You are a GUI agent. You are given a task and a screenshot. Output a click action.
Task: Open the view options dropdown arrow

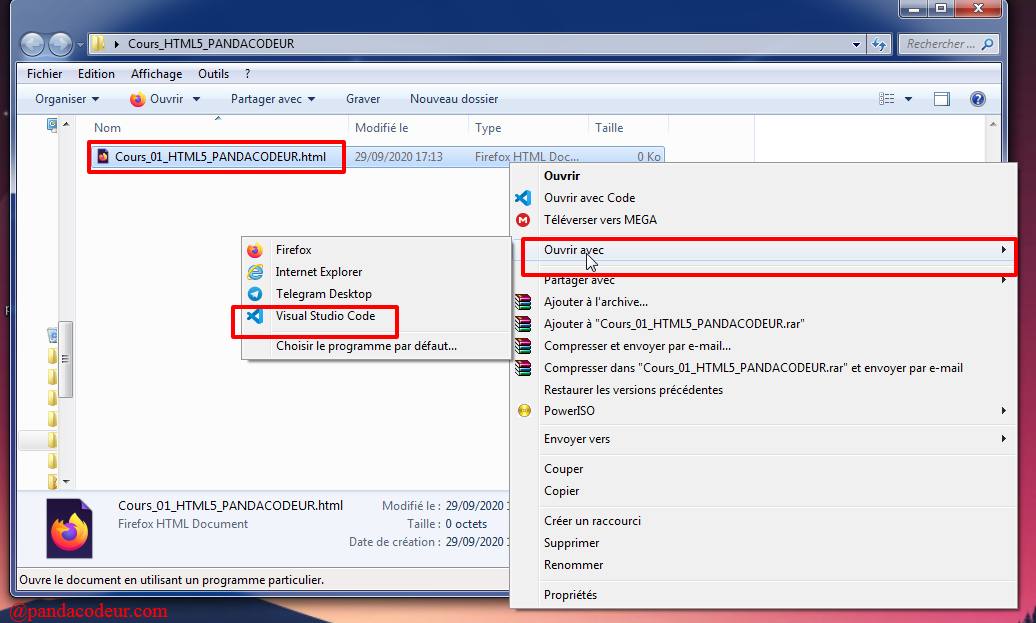(908, 99)
